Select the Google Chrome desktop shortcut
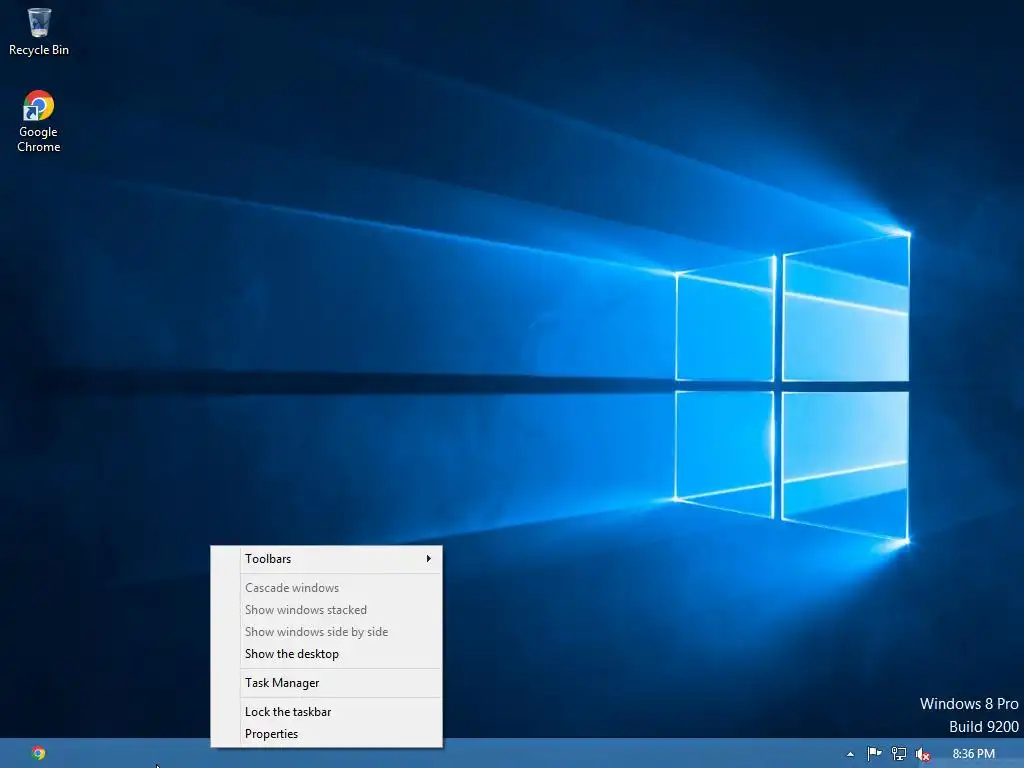The height and width of the screenshot is (768, 1024). point(39,121)
